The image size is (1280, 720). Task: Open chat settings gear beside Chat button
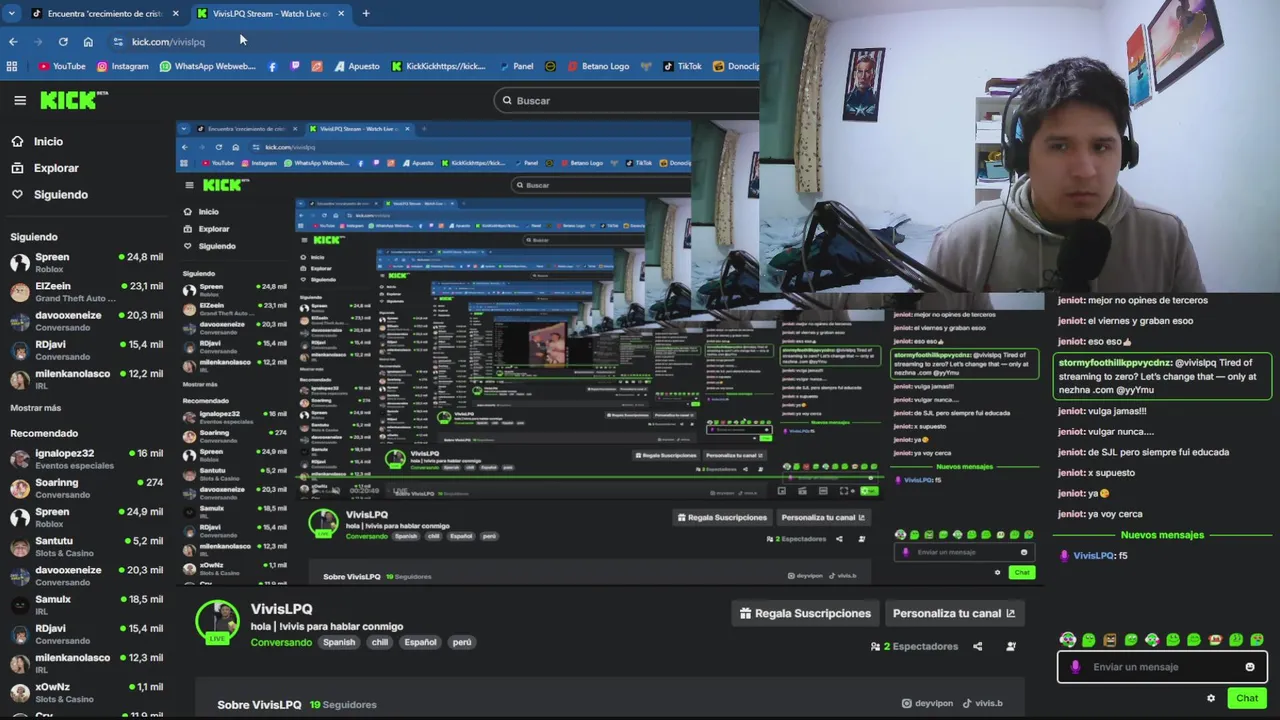(1211, 698)
